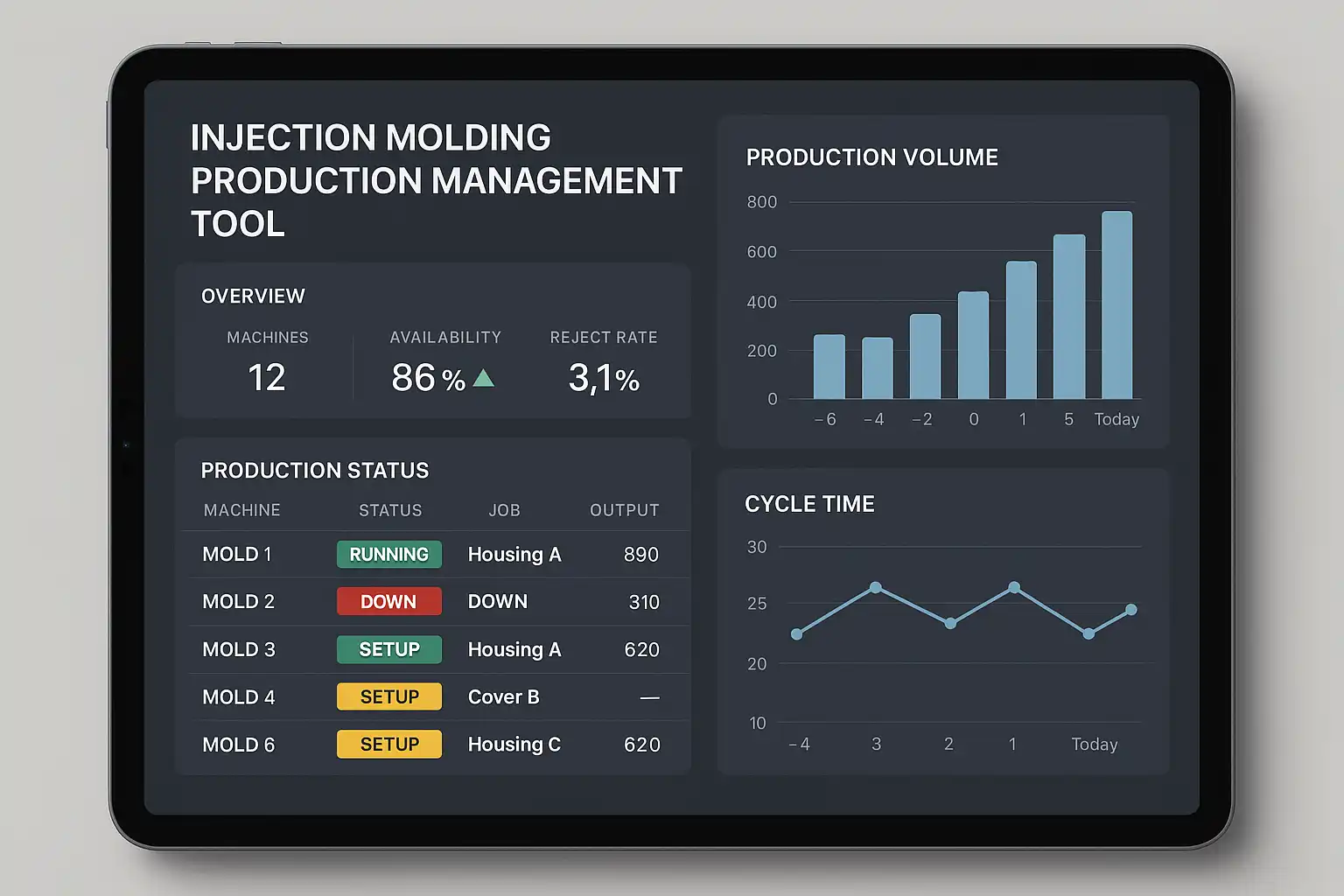Image resolution: width=1344 pixels, height=896 pixels.
Task: Select the MOLD 4 machine name
Action: tap(239, 697)
